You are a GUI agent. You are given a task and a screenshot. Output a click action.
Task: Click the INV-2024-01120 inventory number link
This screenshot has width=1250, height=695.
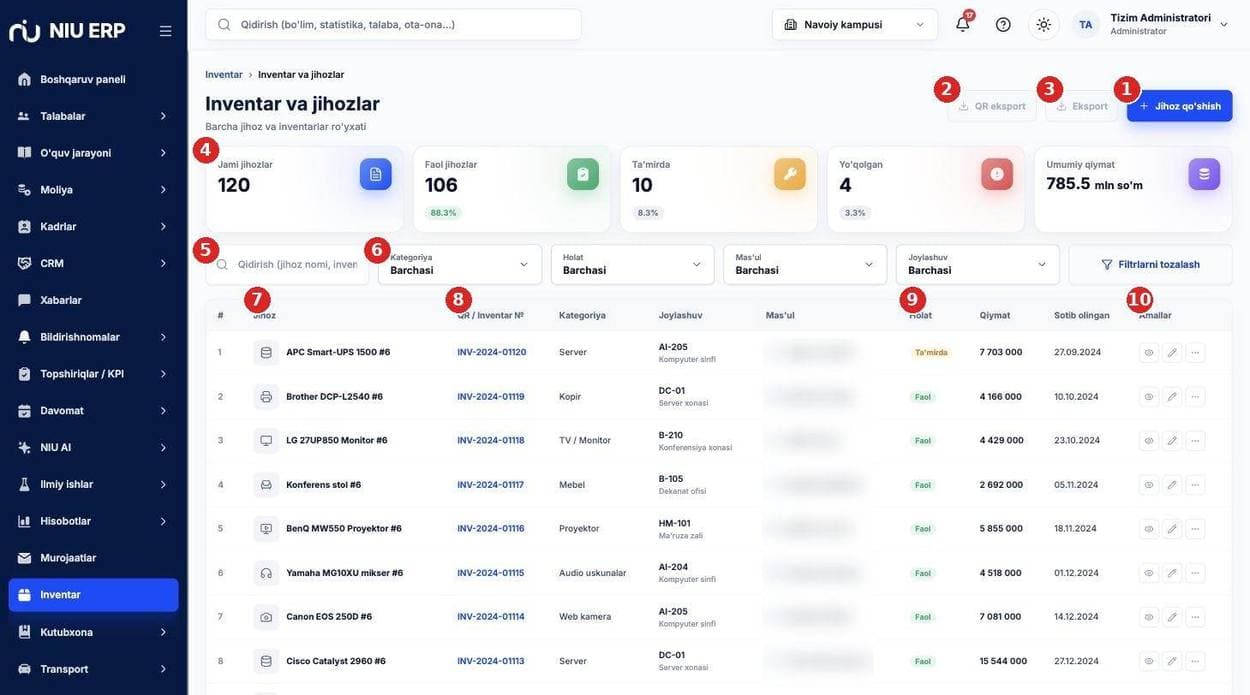tap(491, 352)
